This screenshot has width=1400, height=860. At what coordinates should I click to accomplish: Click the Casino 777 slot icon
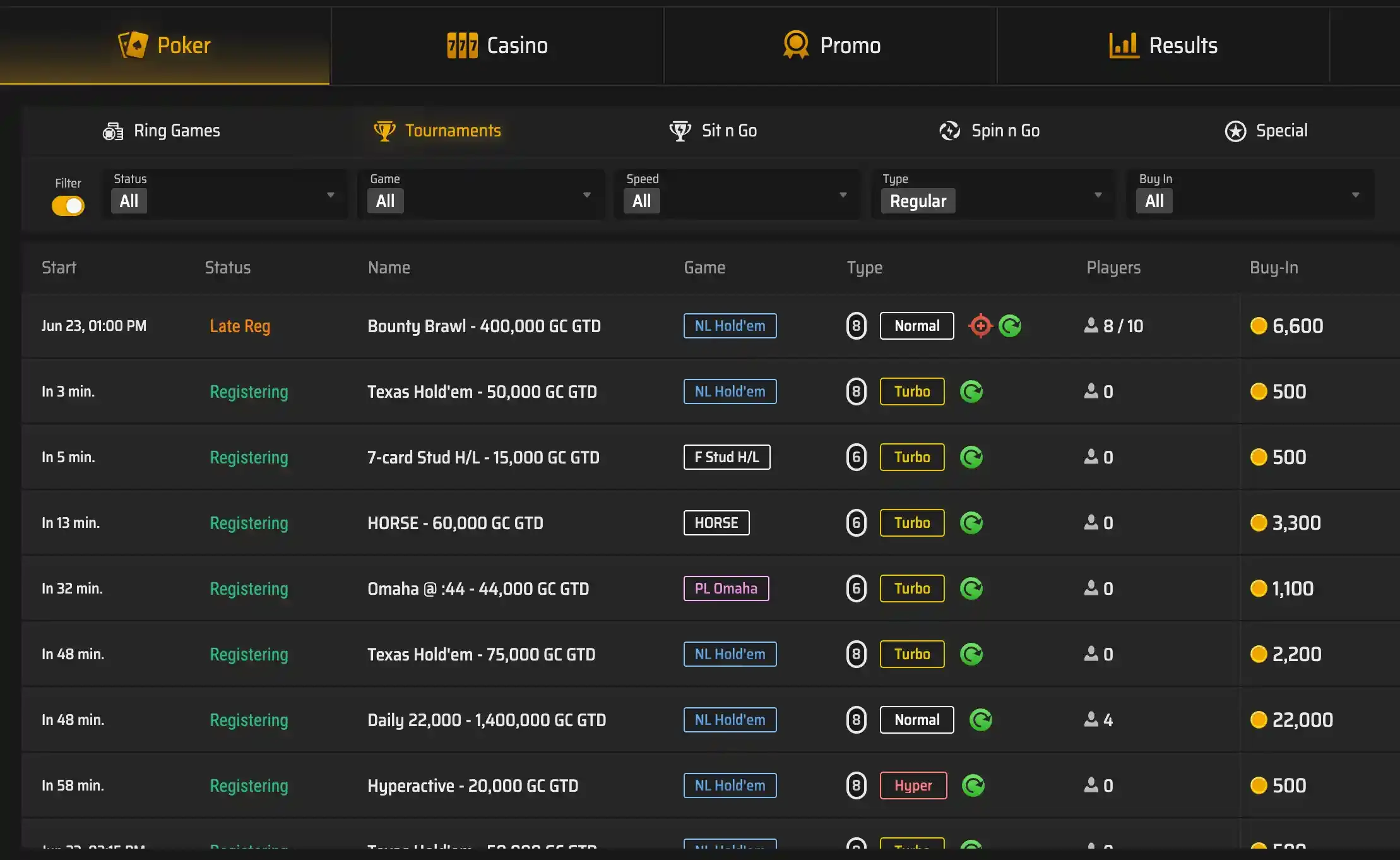click(x=462, y=45)
